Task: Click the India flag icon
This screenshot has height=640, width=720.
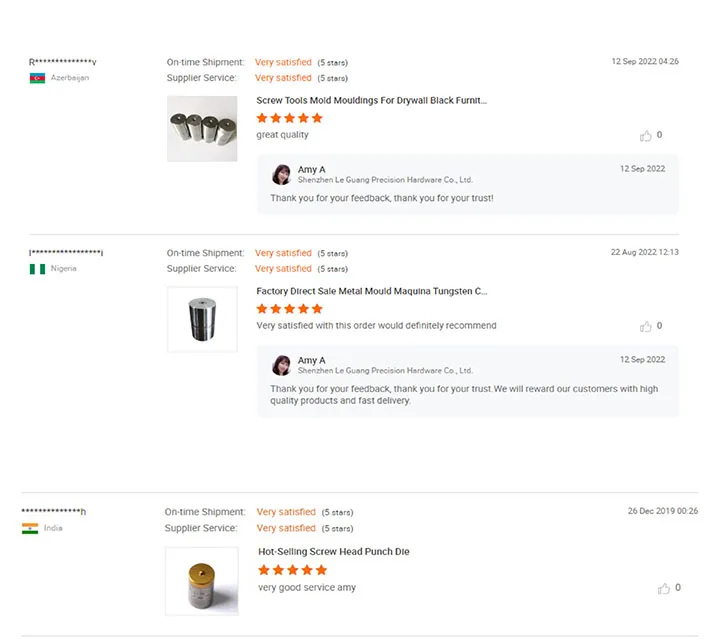Action: pyautogui.click(x=30, y=528)
